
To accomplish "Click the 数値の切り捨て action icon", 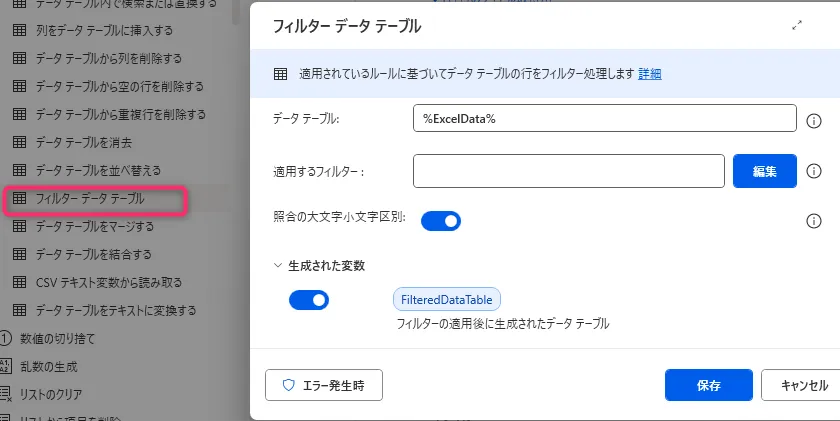I will click(x=7, y=338).
